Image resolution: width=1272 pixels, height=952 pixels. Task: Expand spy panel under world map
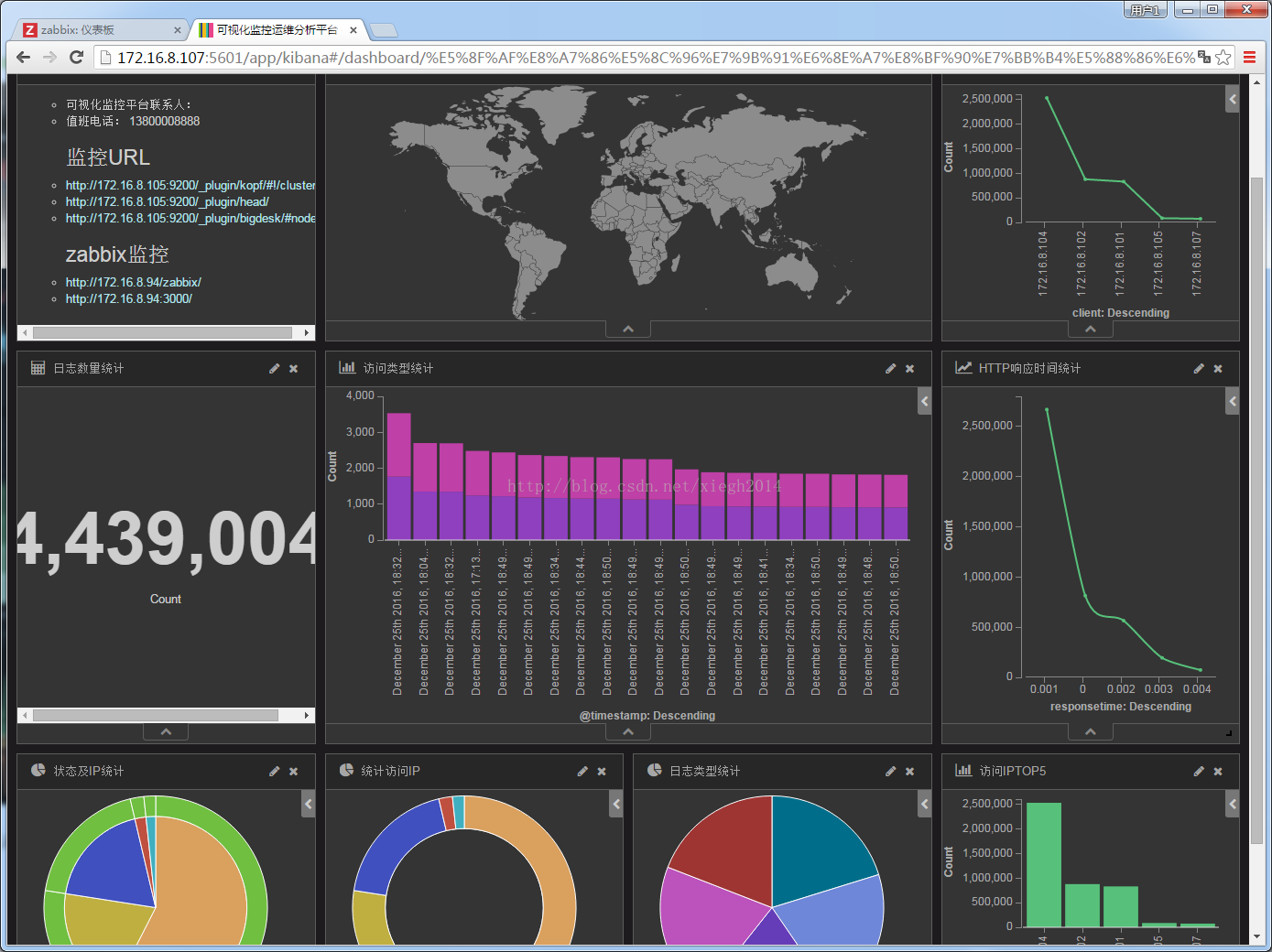pos(628,330)
